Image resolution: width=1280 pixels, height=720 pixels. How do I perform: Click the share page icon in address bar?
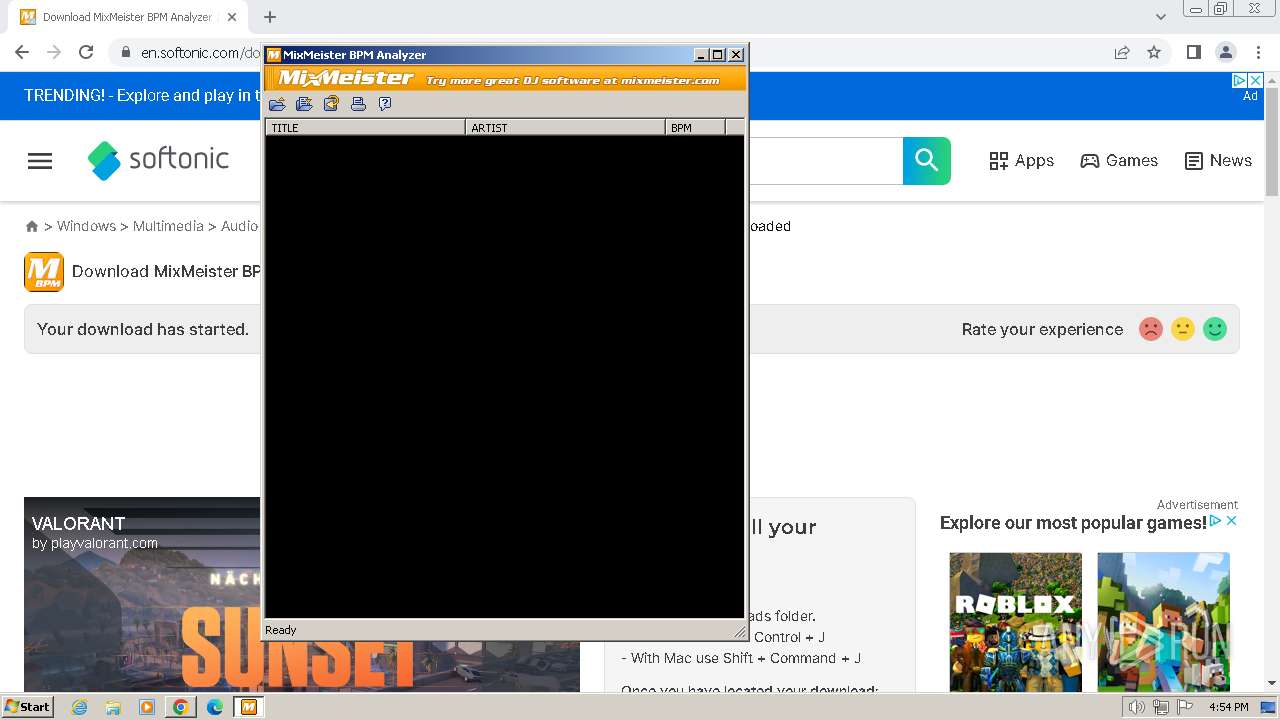pos(1122,52)
